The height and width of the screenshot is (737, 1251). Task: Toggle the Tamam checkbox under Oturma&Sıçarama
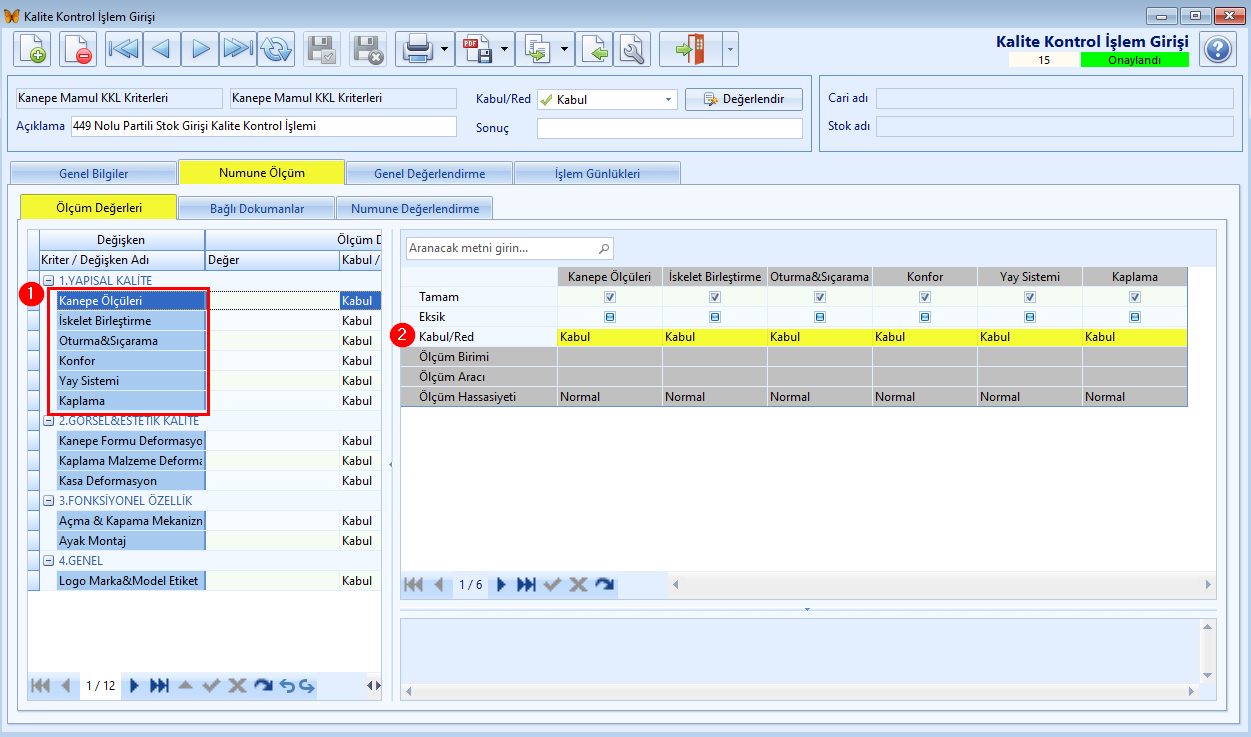coord(820,297)
